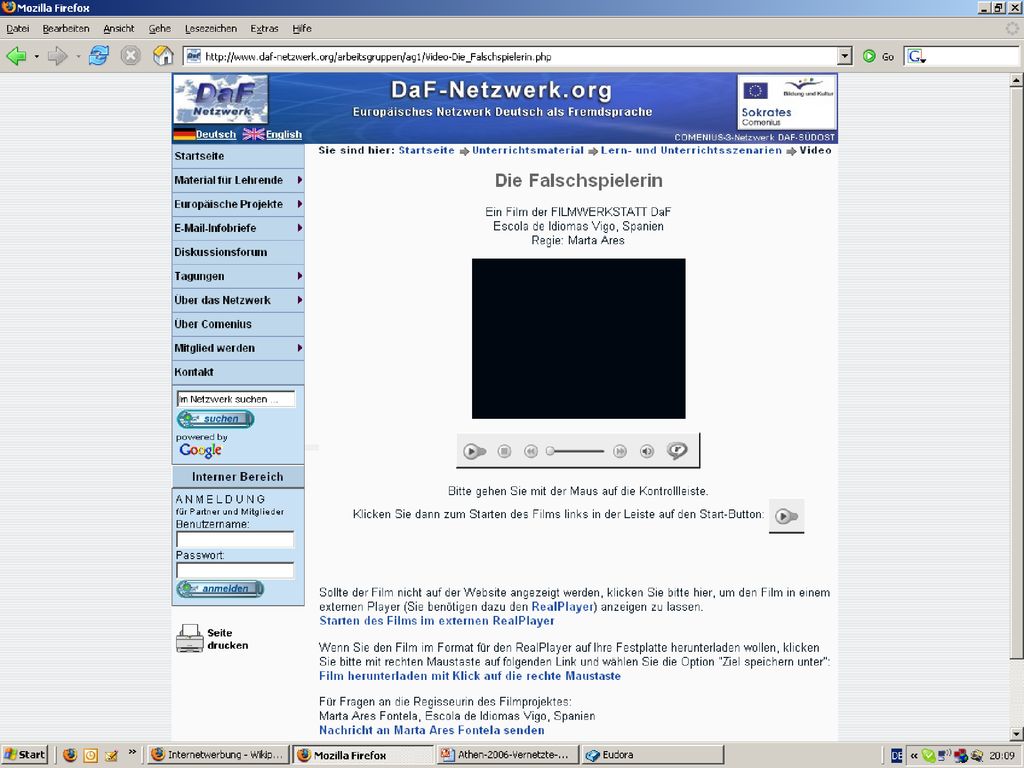Screen dimensions: 1024x768
Task: Rewind the video with the rewind button
Action: pyautogui.click(x=531, y=451)
